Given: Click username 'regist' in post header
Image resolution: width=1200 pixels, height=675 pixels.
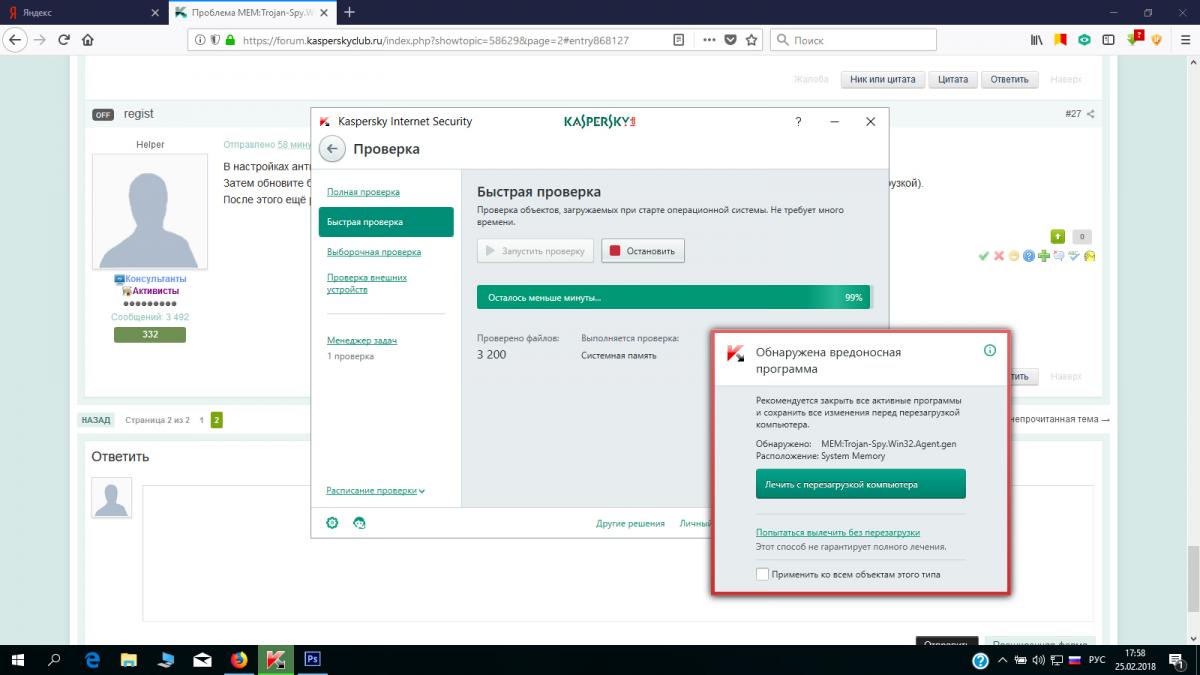Looking at the screenshot, I should click(x=139, y=114).
